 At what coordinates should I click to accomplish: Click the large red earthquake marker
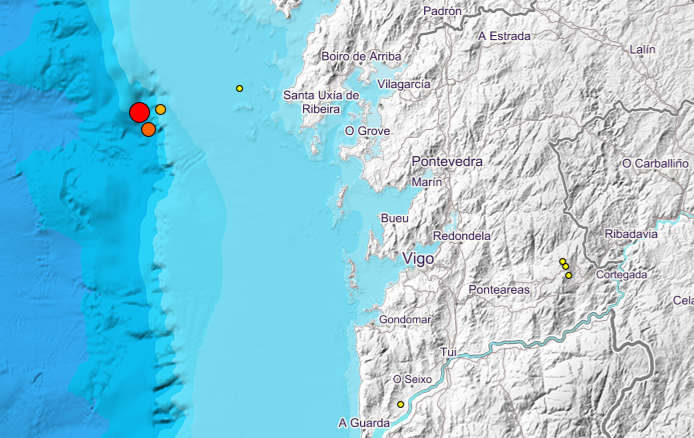139,112
